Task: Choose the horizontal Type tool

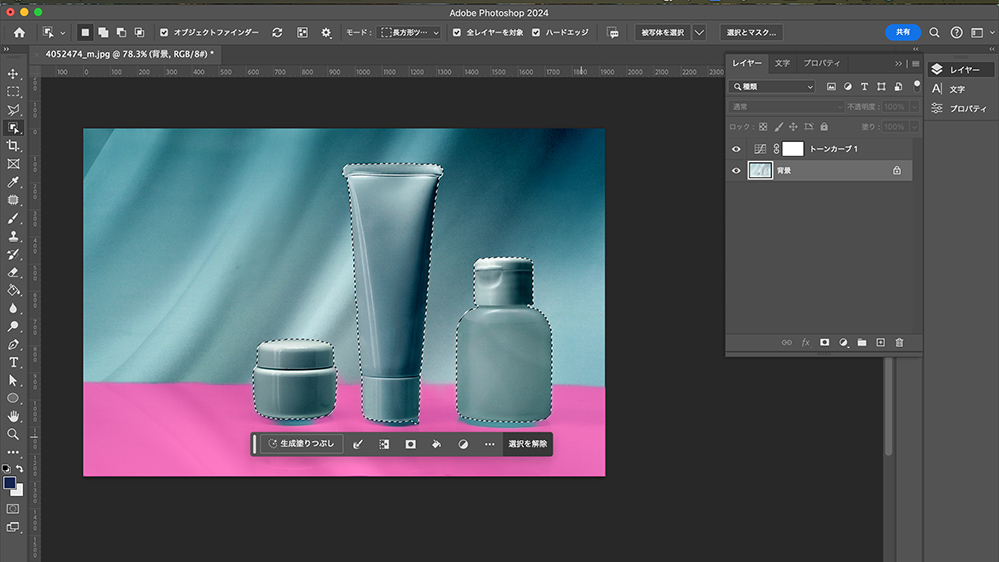Action: click(x=13, y=362)
